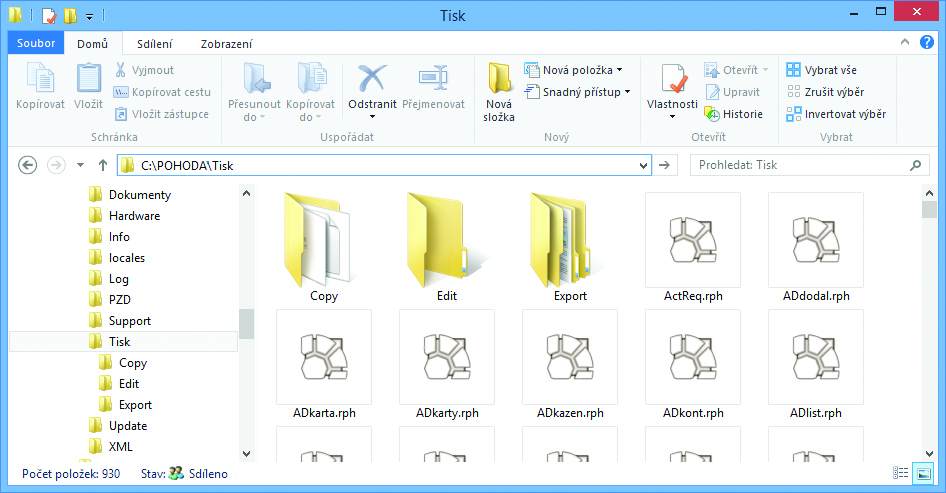
Task: Expand the address bar history dropdown
Action: point(644,165)
